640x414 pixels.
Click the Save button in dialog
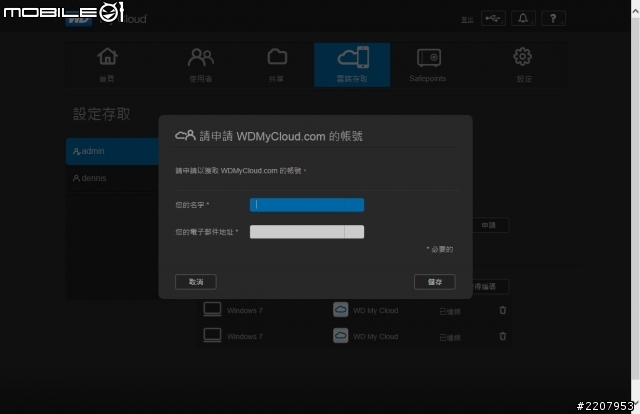click(x=435, y=282)
